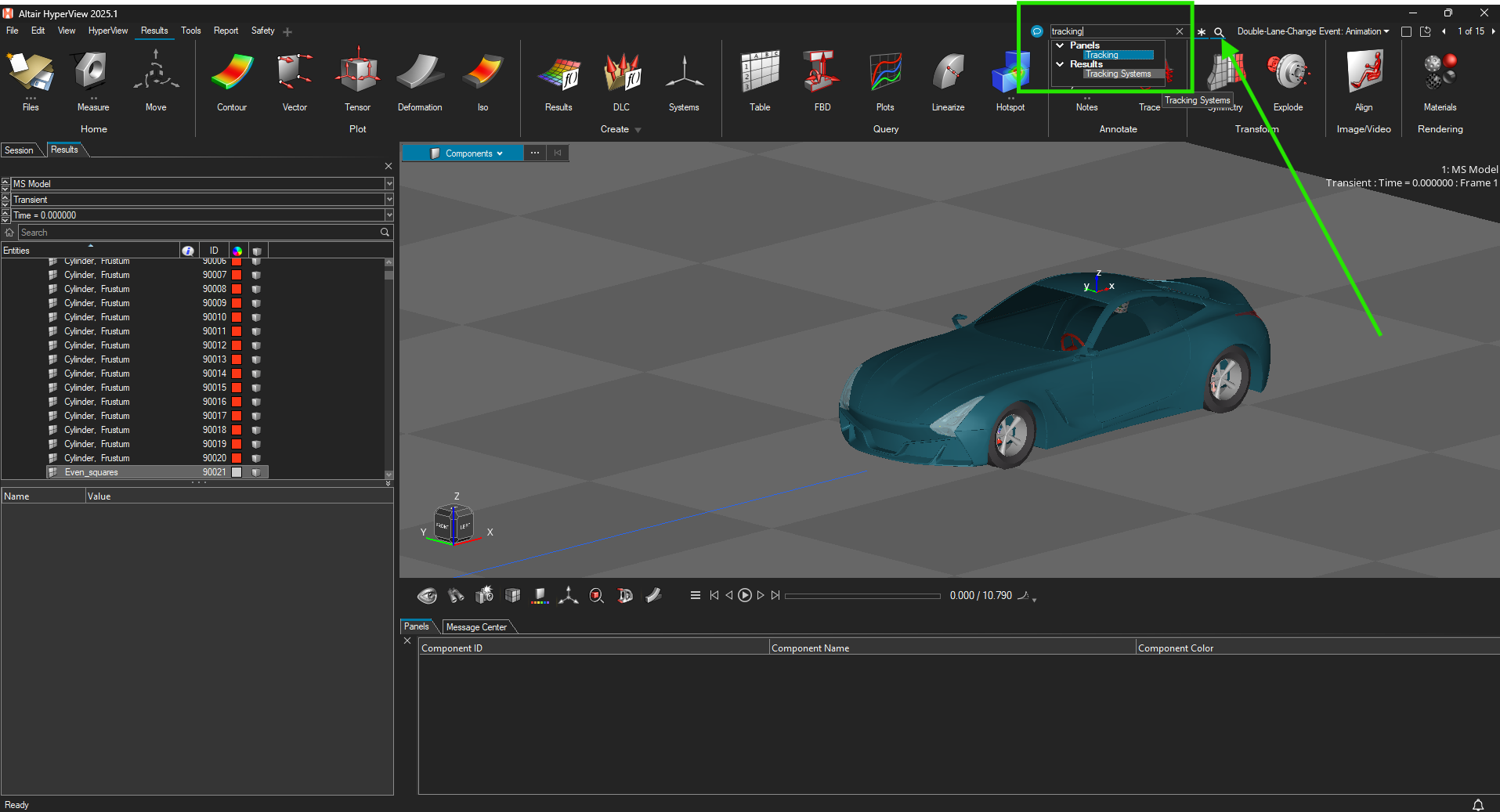Toggle visibility of component 90015
Screen dimensions: 1500x812
[256, 388]
